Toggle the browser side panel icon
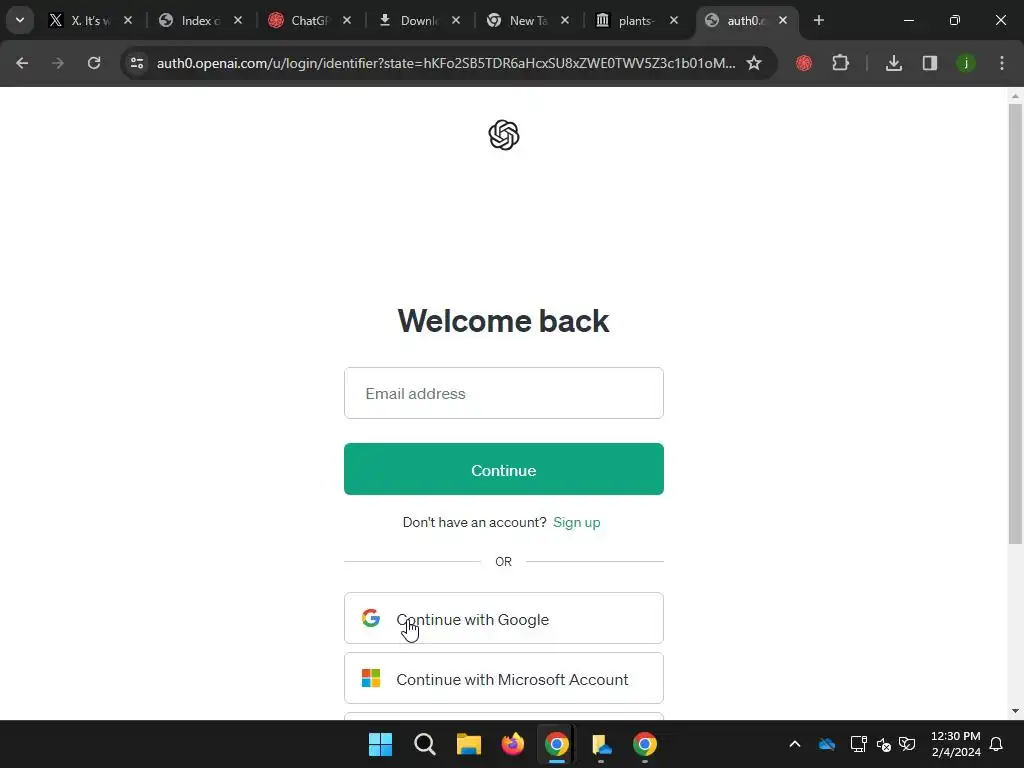The width and height of the screenshot is (1024, 768). coord(929,63)
